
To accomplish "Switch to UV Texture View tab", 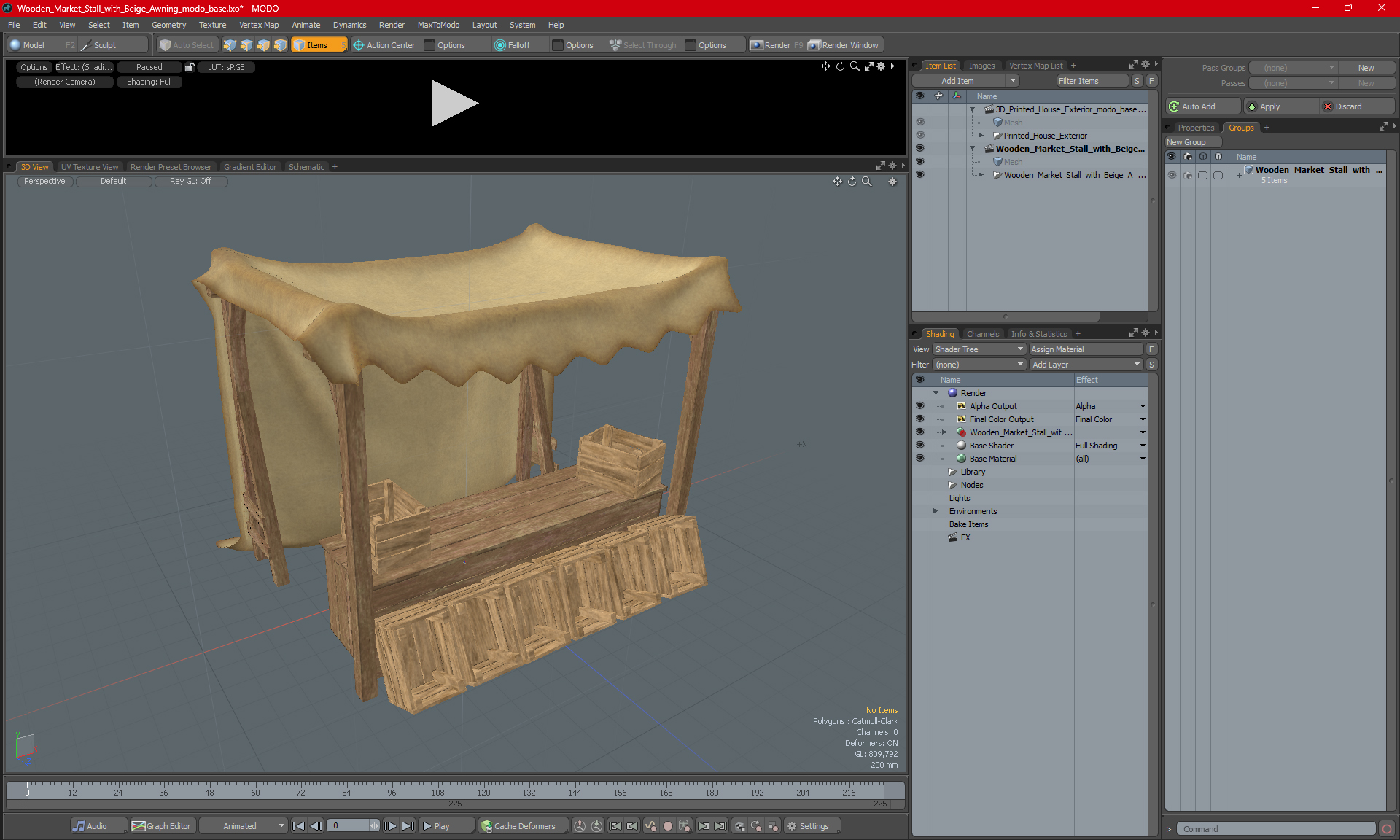I will point(89,166).
